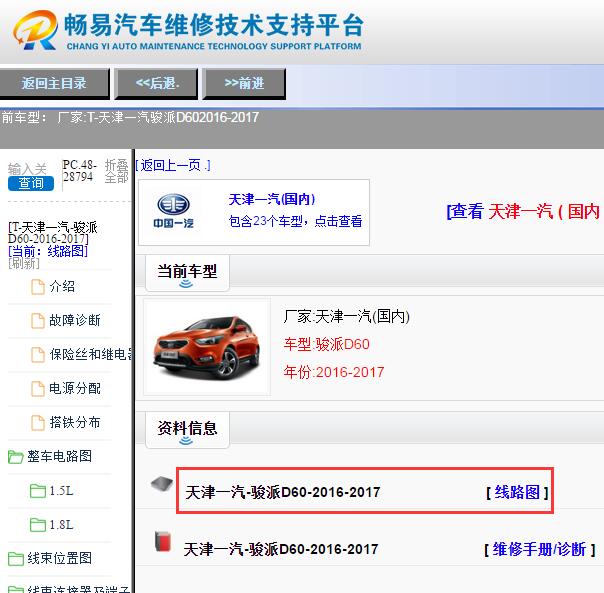Open the 介绍 tree item
This screenshot has width=604, height=593.
coord(62,286)
